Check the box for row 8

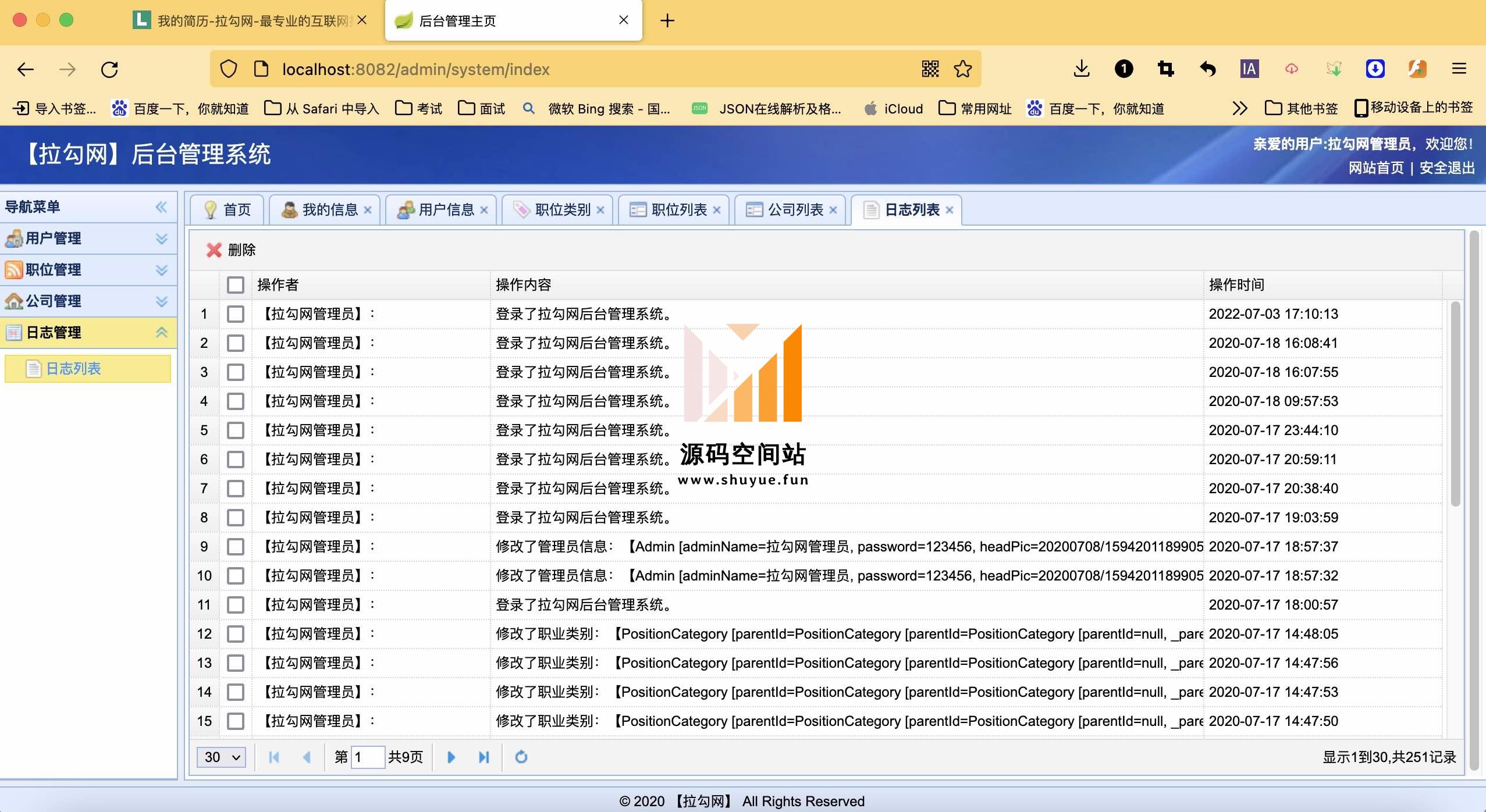pos(236,518)
